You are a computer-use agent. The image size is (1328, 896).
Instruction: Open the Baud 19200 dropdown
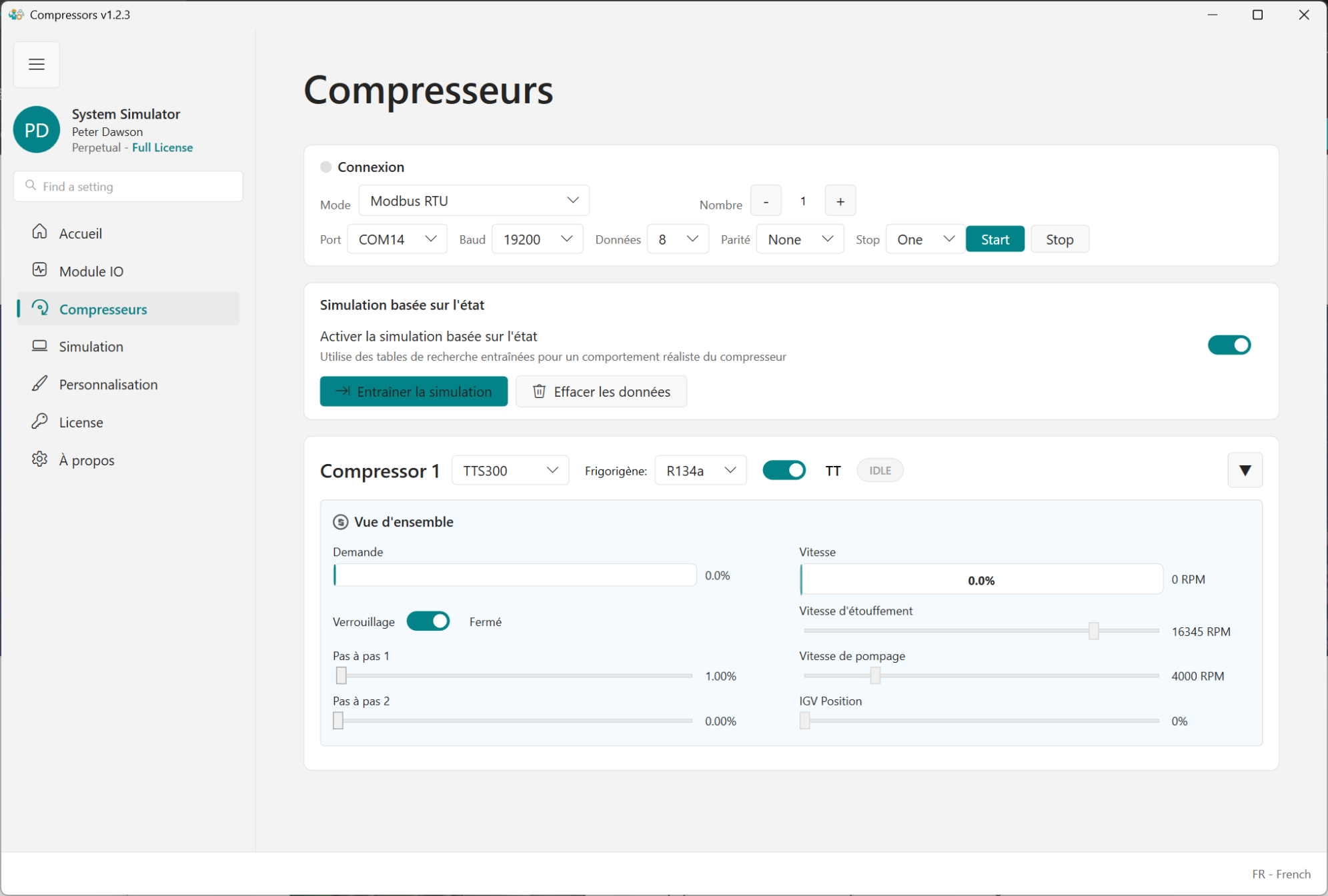click(x=537, y=239)
